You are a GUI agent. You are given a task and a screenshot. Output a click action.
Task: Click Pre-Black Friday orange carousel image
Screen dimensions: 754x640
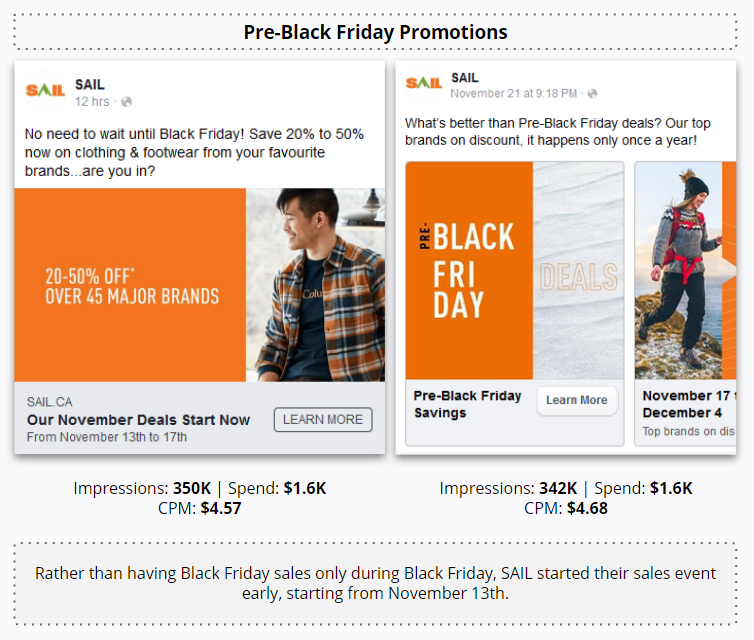469,270
